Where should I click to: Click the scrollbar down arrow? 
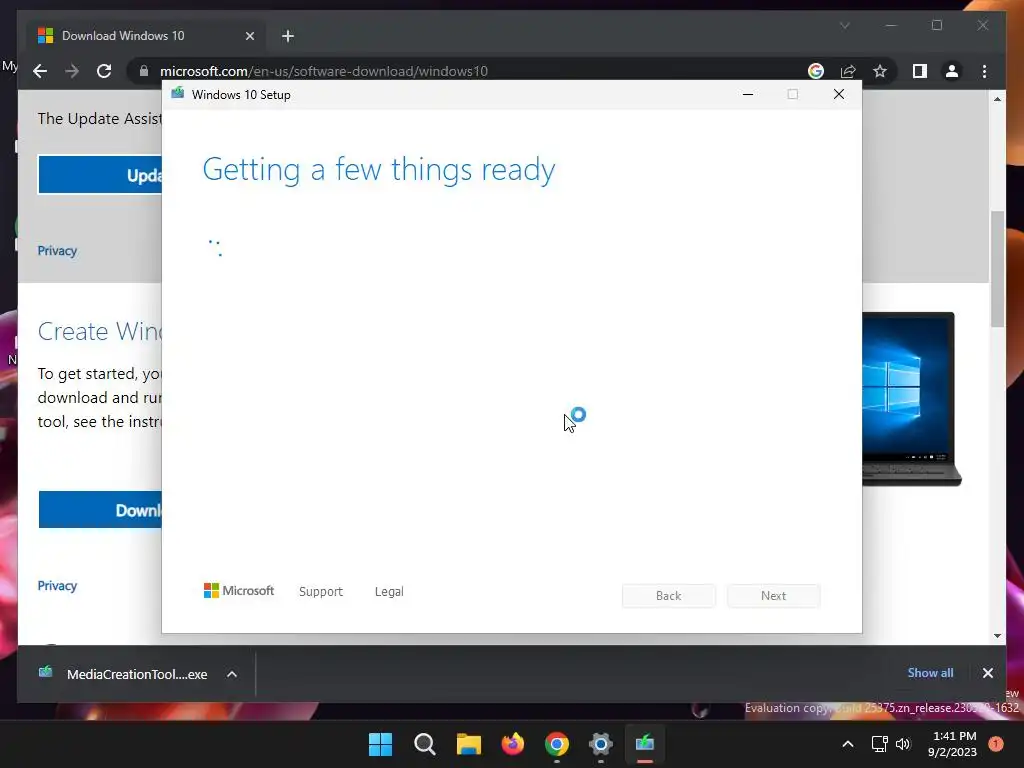click(997, 636)
